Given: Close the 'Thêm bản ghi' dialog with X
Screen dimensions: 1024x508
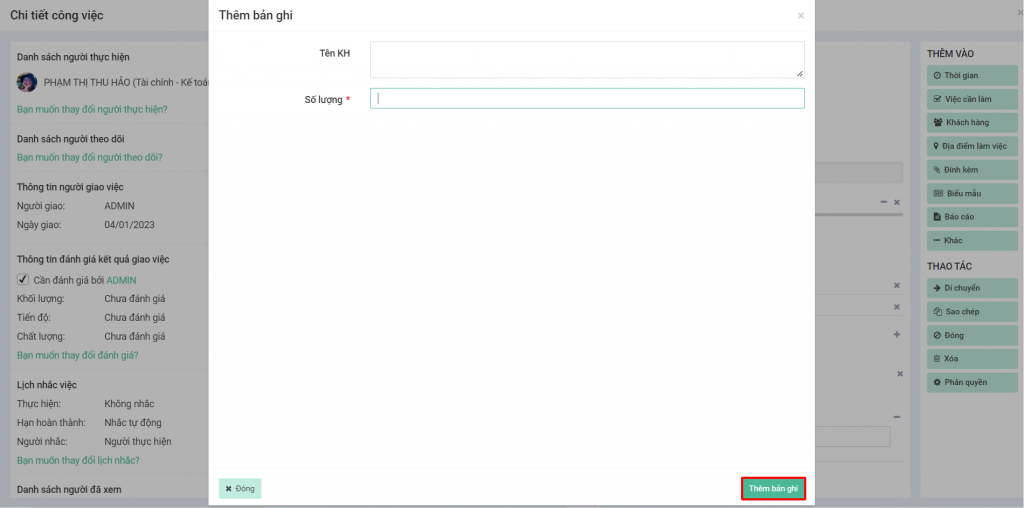Looking at the screenshot, I should pyautogui.click(x=800, y=16).
